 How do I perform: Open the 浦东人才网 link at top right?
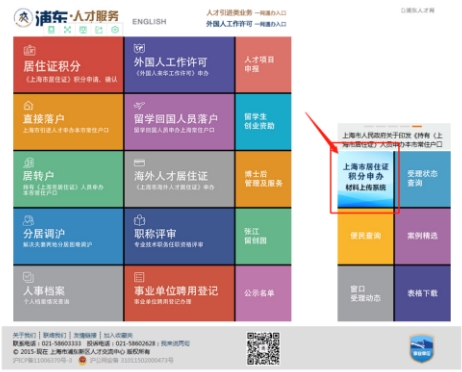[x=418, y=10]
